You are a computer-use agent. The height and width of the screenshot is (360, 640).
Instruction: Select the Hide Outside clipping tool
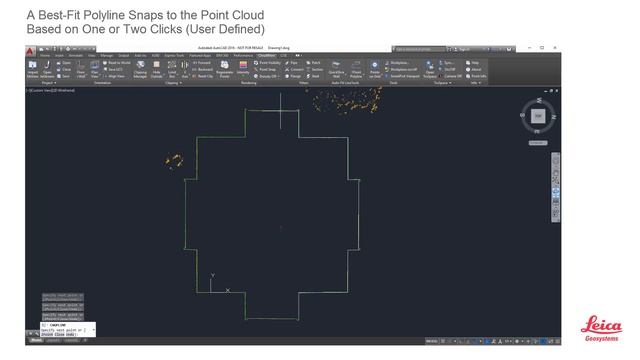point(156,69)
